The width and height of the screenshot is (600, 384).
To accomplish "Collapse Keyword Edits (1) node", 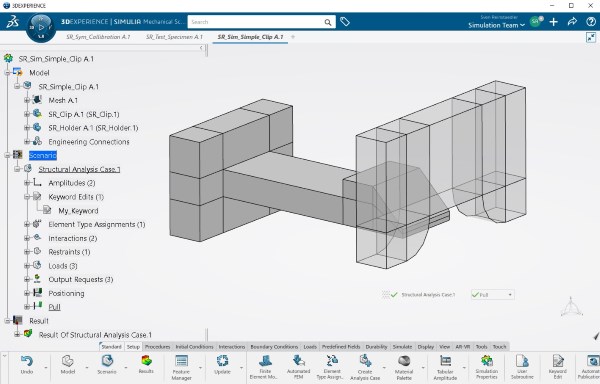I will pos(27,197).
